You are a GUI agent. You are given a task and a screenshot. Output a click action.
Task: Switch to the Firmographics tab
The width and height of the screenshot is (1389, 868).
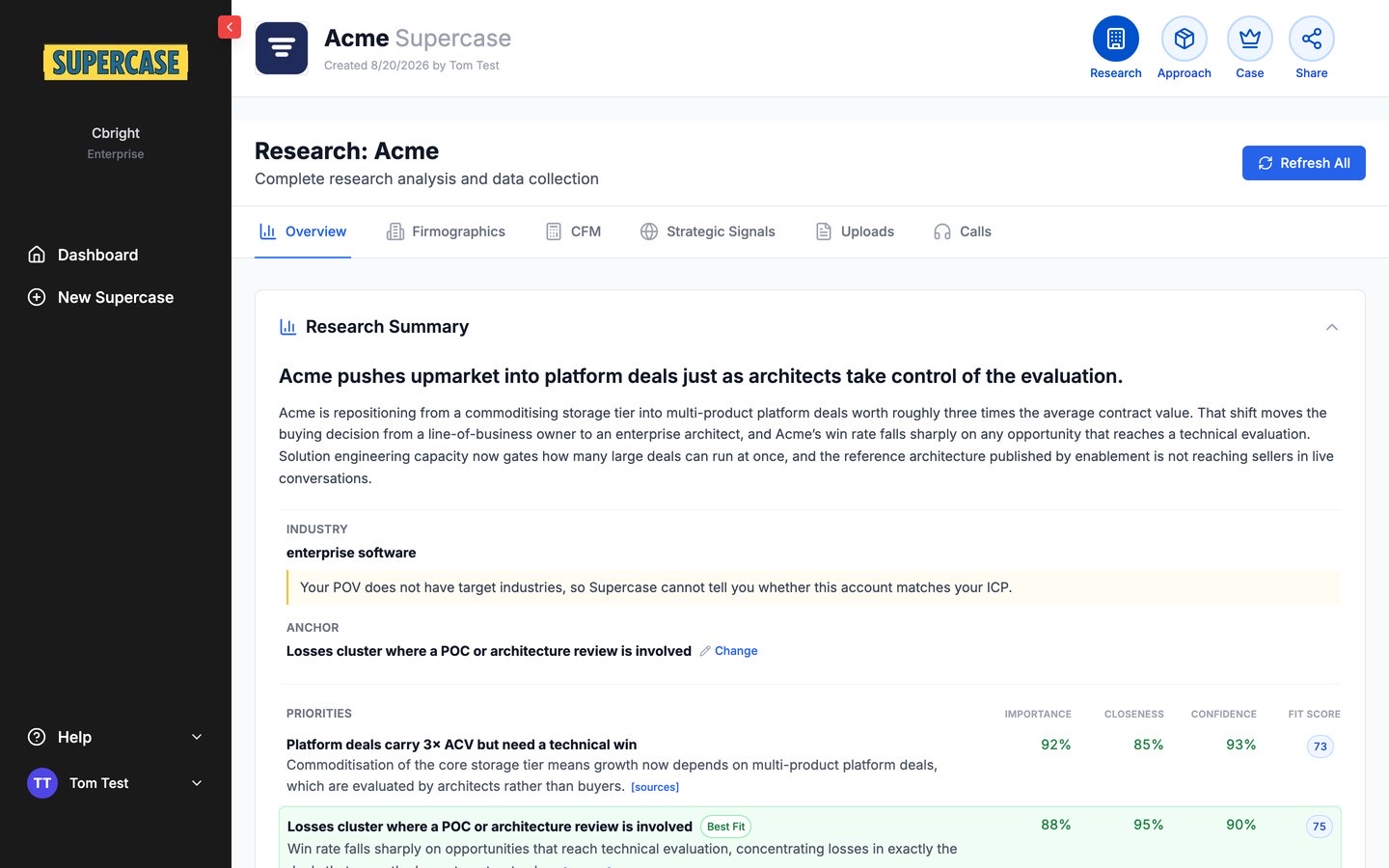pyautogui.click(x=446, y=231)
